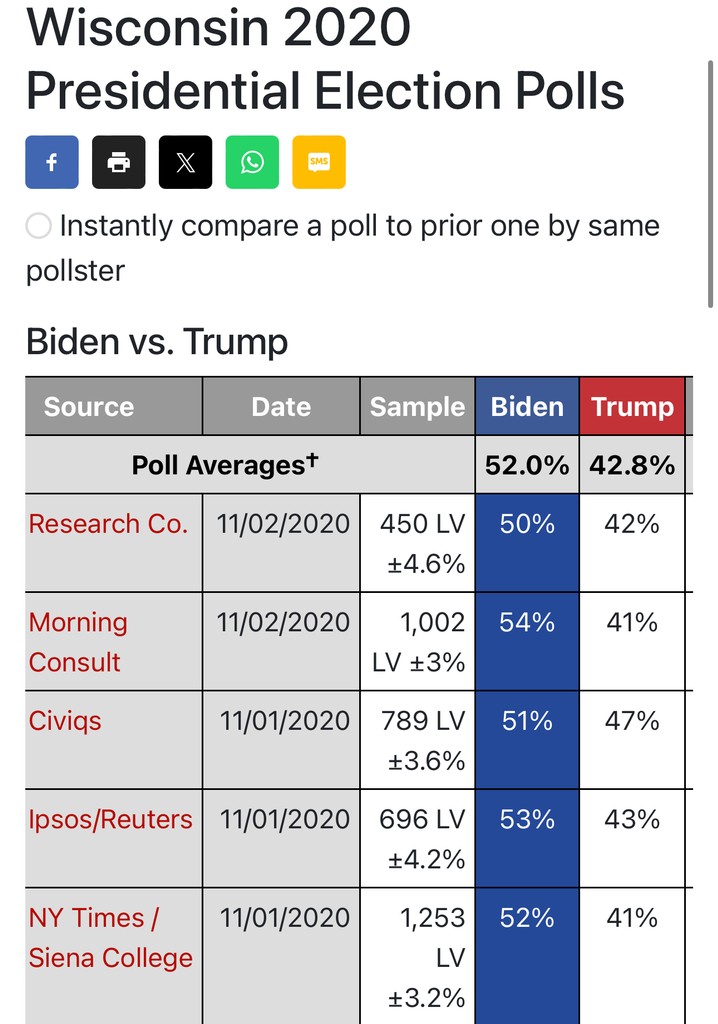Click the page's vertical scrollbar
The height and width of the screenshot is (1024, 718).
pos(710,184)
